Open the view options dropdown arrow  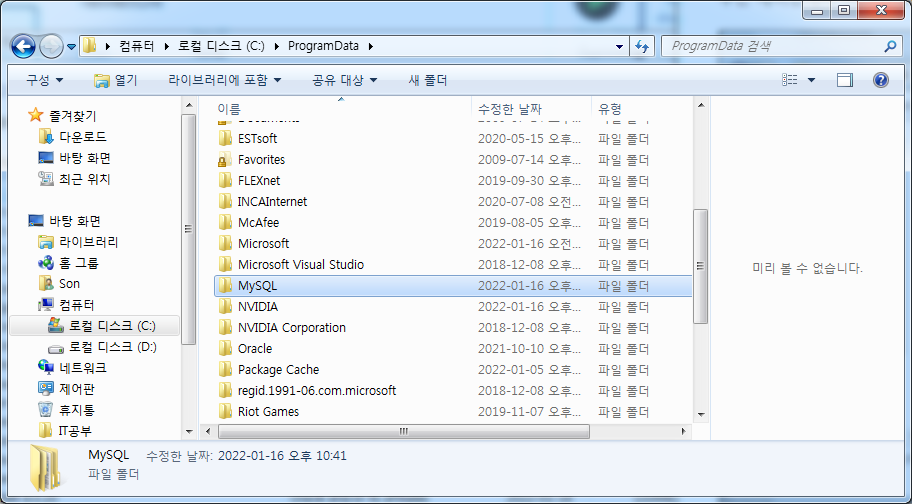point(811,80)
